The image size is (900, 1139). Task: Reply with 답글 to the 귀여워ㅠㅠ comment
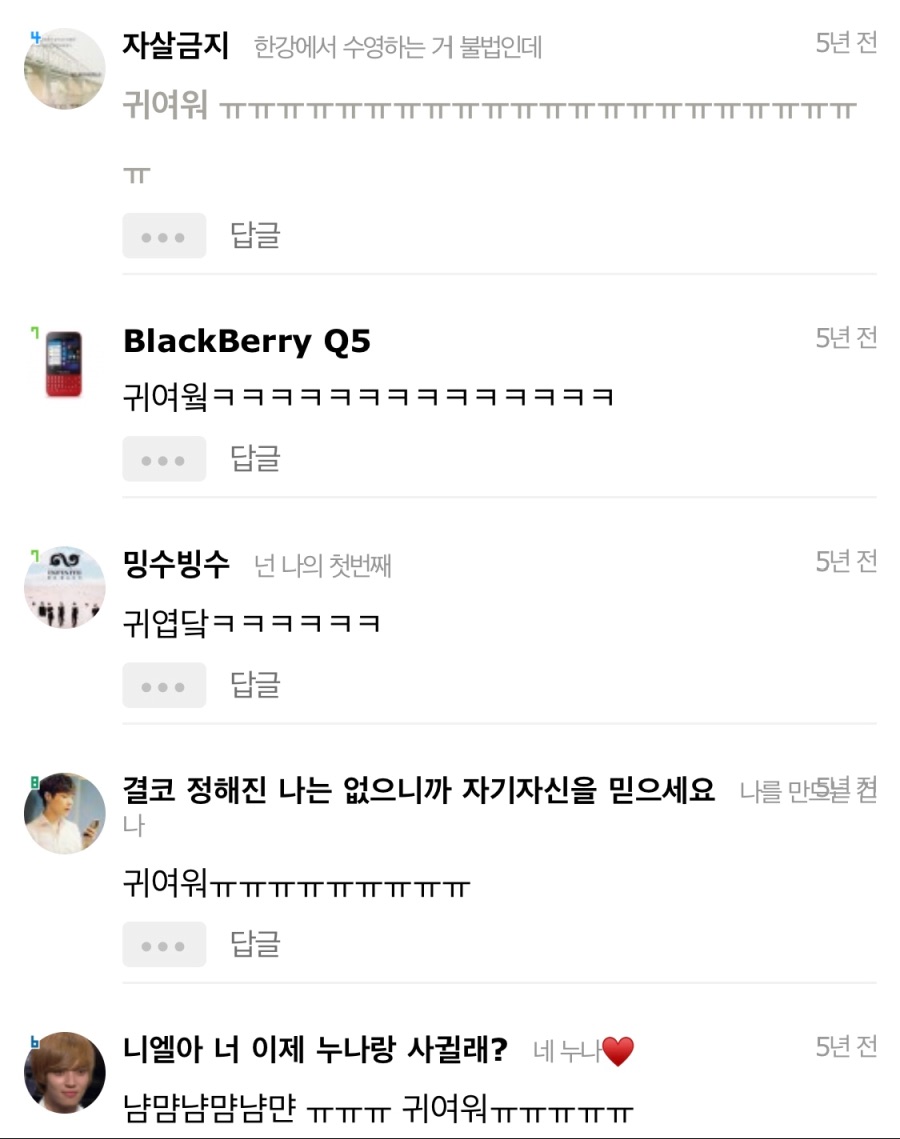pos(255,944)
